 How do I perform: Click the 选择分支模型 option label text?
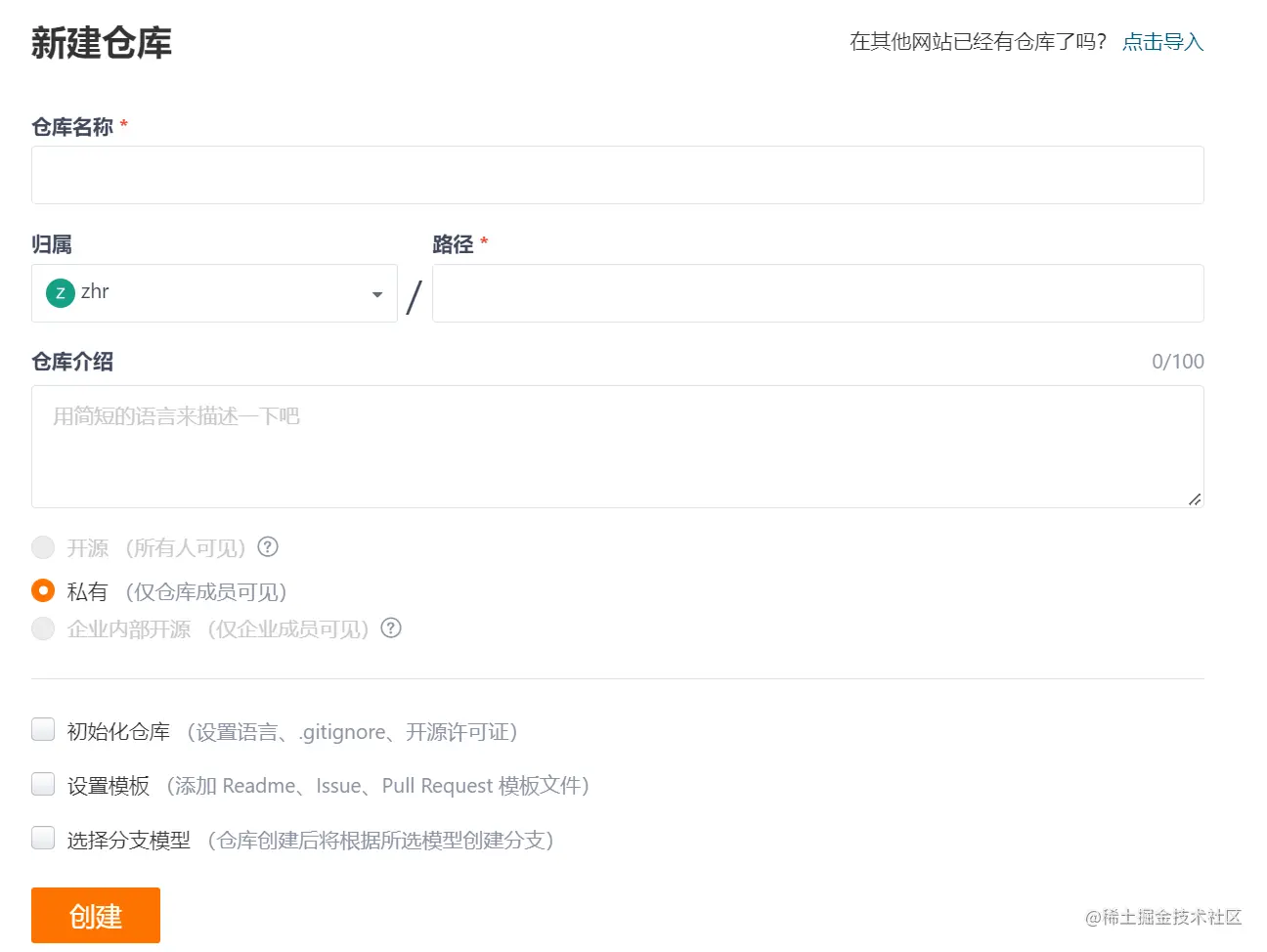tap(129, 841)
